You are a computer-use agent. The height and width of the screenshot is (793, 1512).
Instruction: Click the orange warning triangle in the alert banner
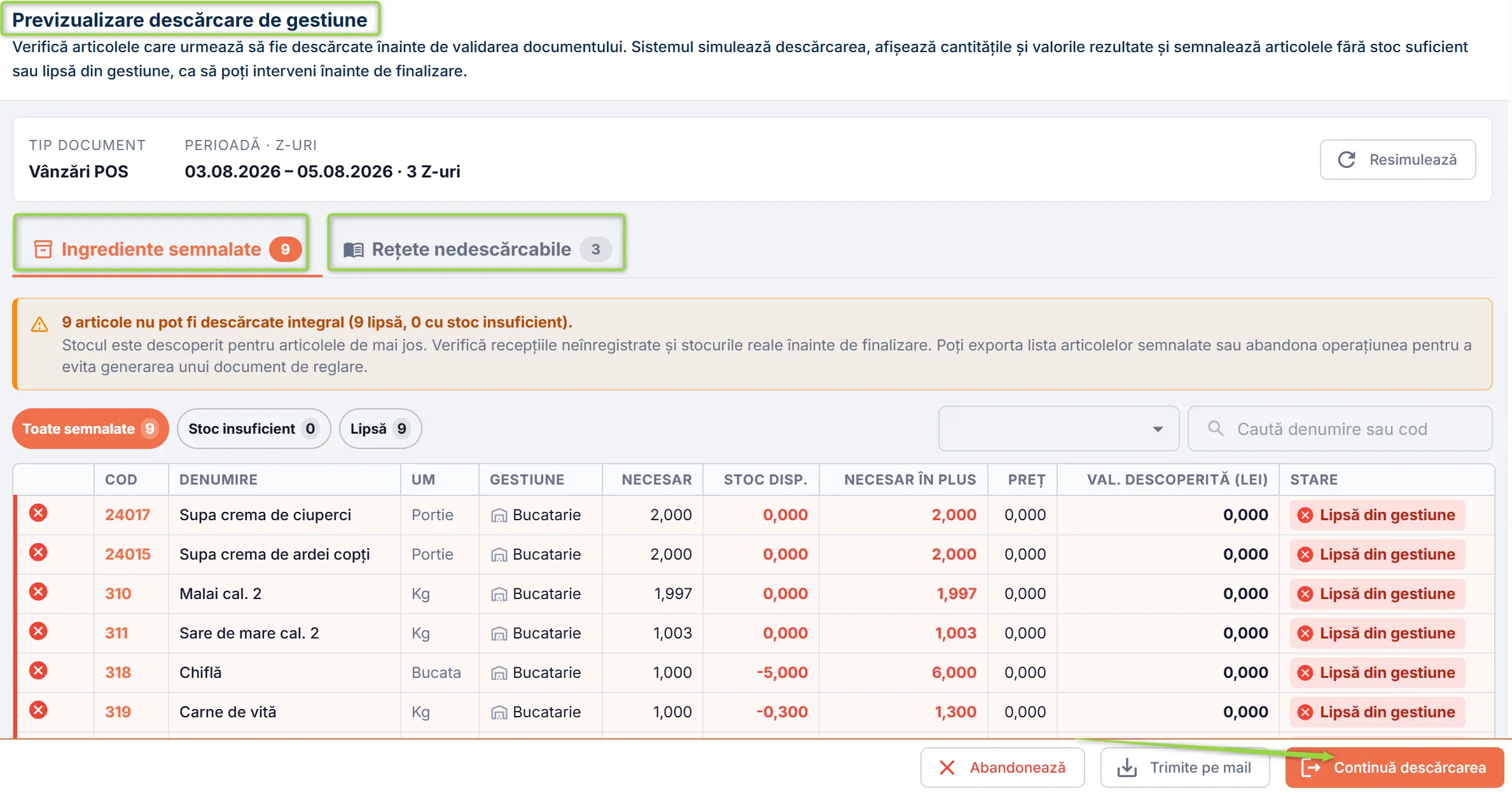(x=39, y=324)
